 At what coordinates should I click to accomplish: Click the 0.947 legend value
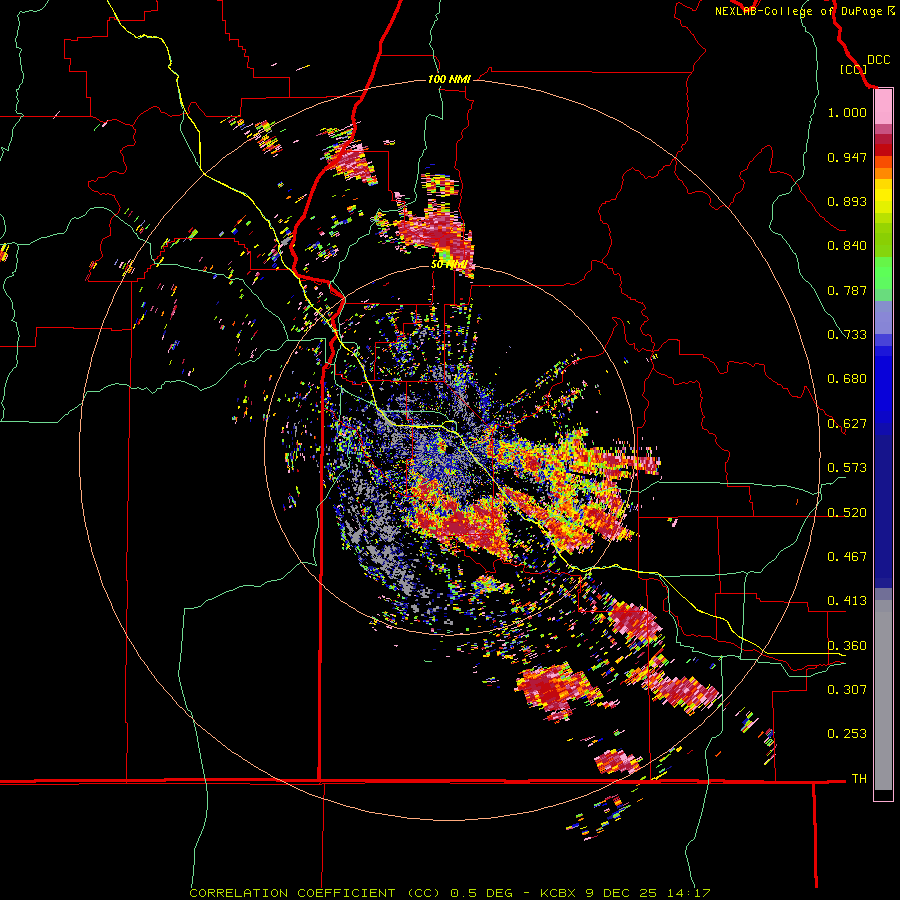pyautogui.click(x=847, y=157)
